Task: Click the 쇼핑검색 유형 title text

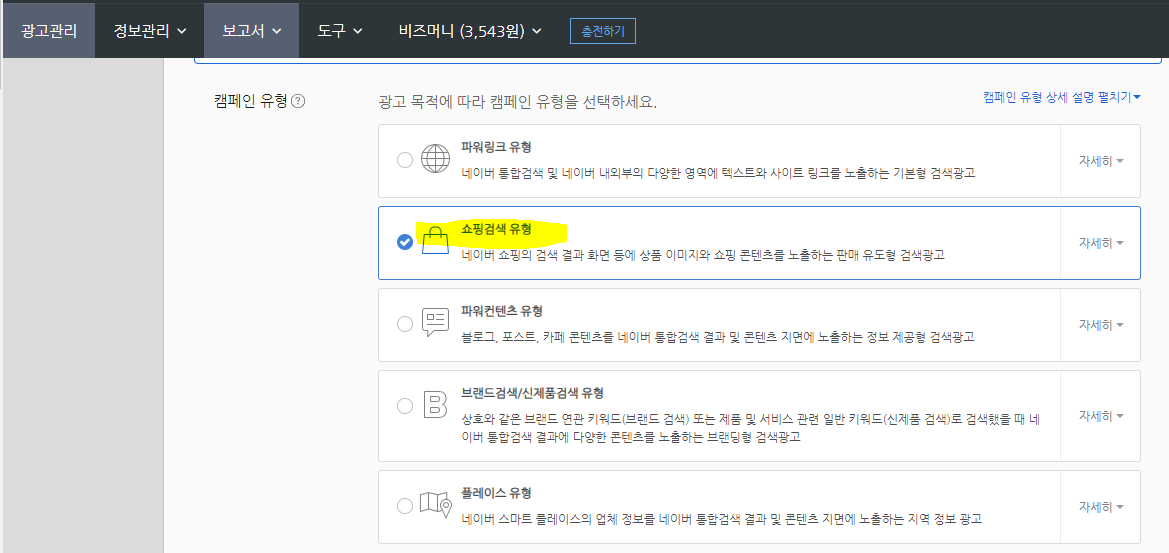Action: click(497, 229)
